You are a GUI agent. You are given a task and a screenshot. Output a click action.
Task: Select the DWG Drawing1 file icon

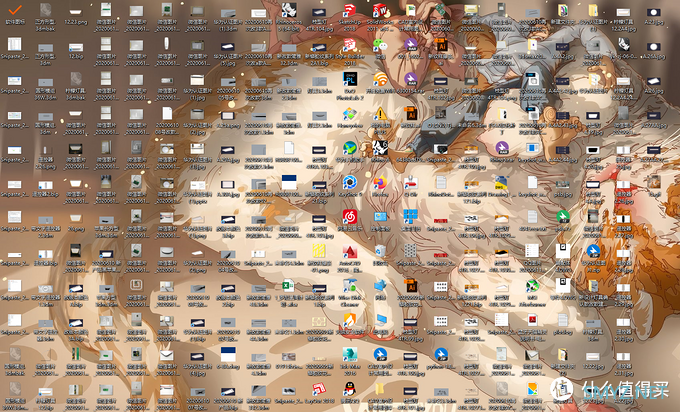[x=501, y=183]
